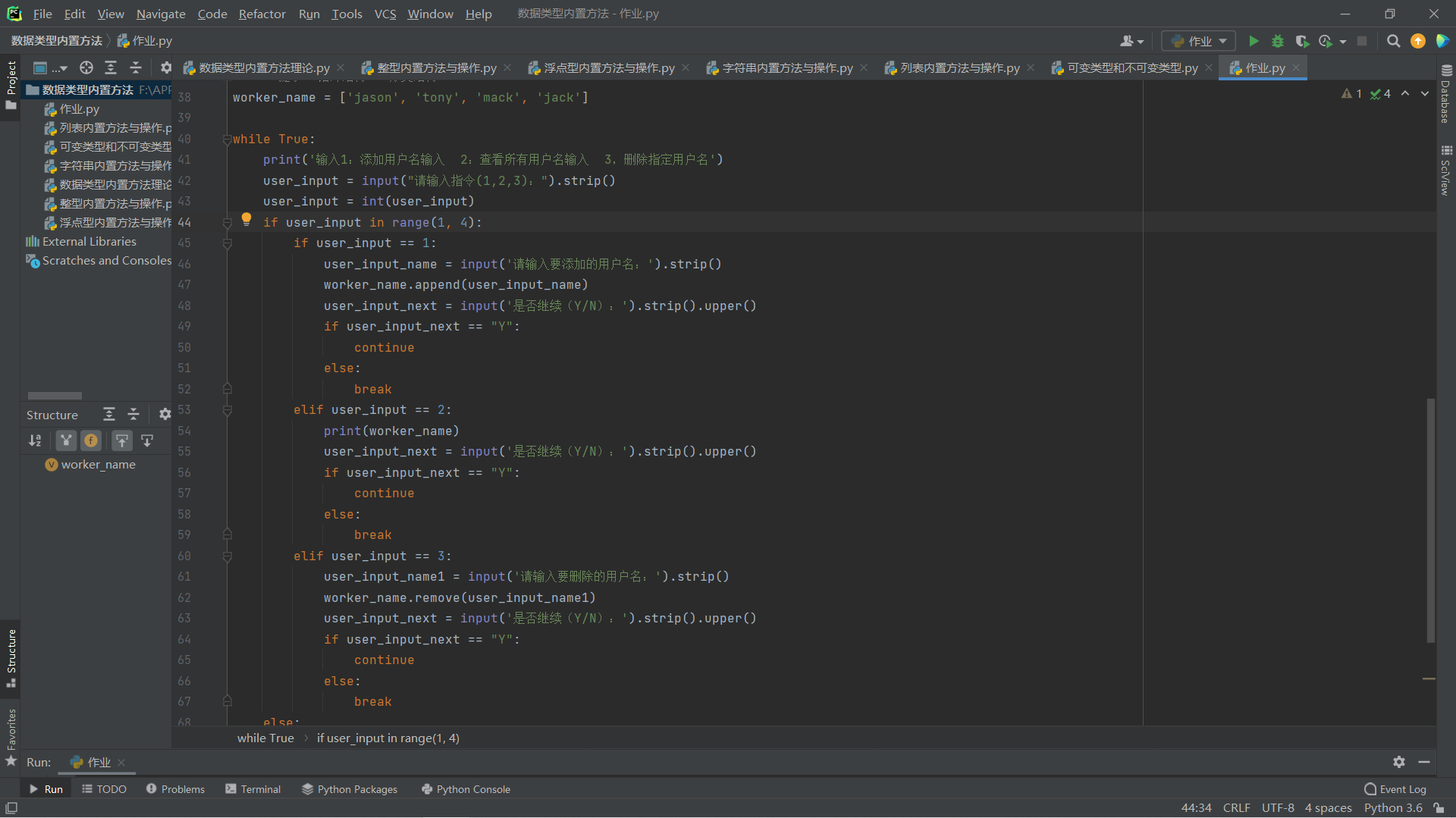Click the UTF-8 encoding in status bar

pos(1278,808)
